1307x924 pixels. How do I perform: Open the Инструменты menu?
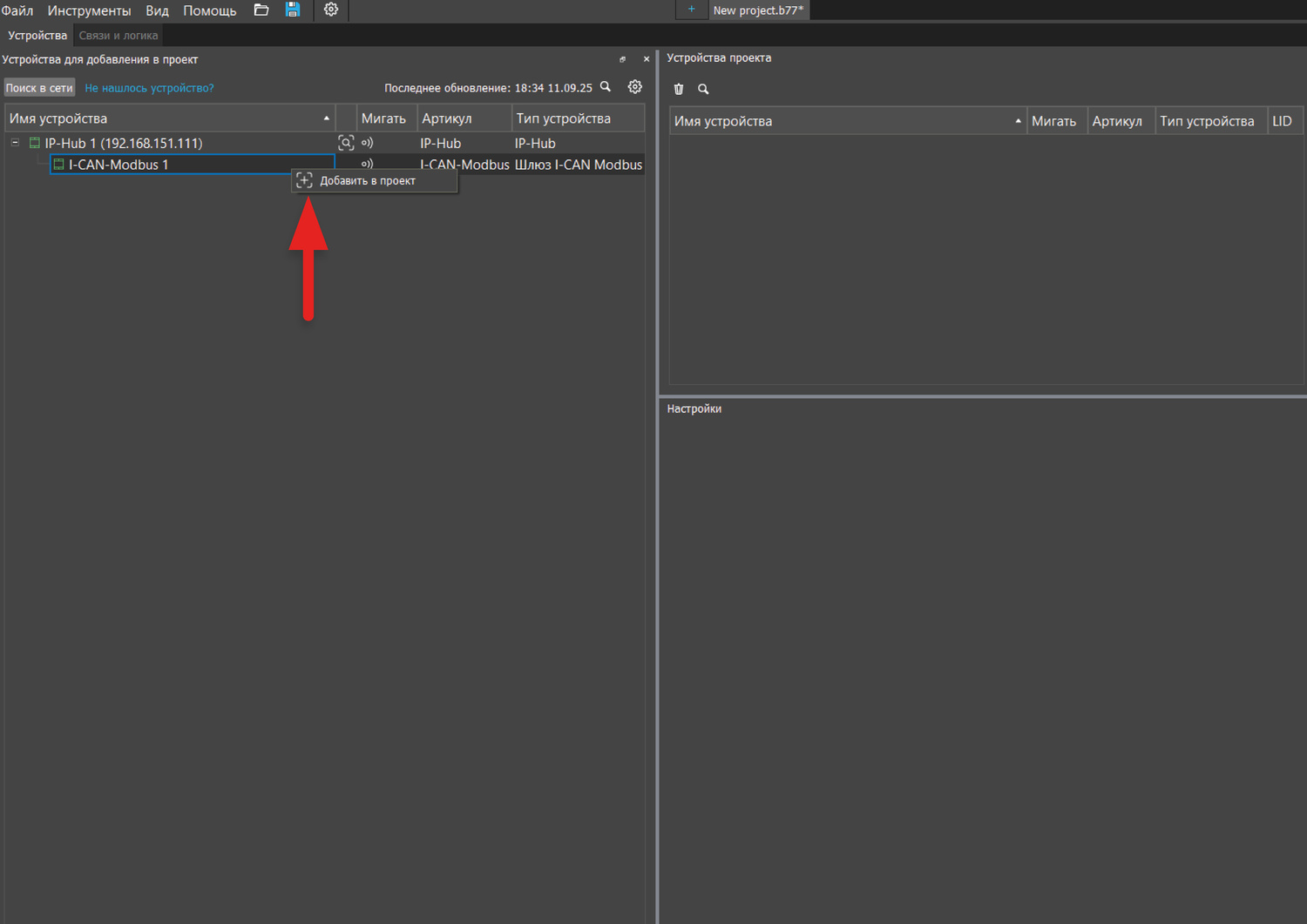pos(89,10)
